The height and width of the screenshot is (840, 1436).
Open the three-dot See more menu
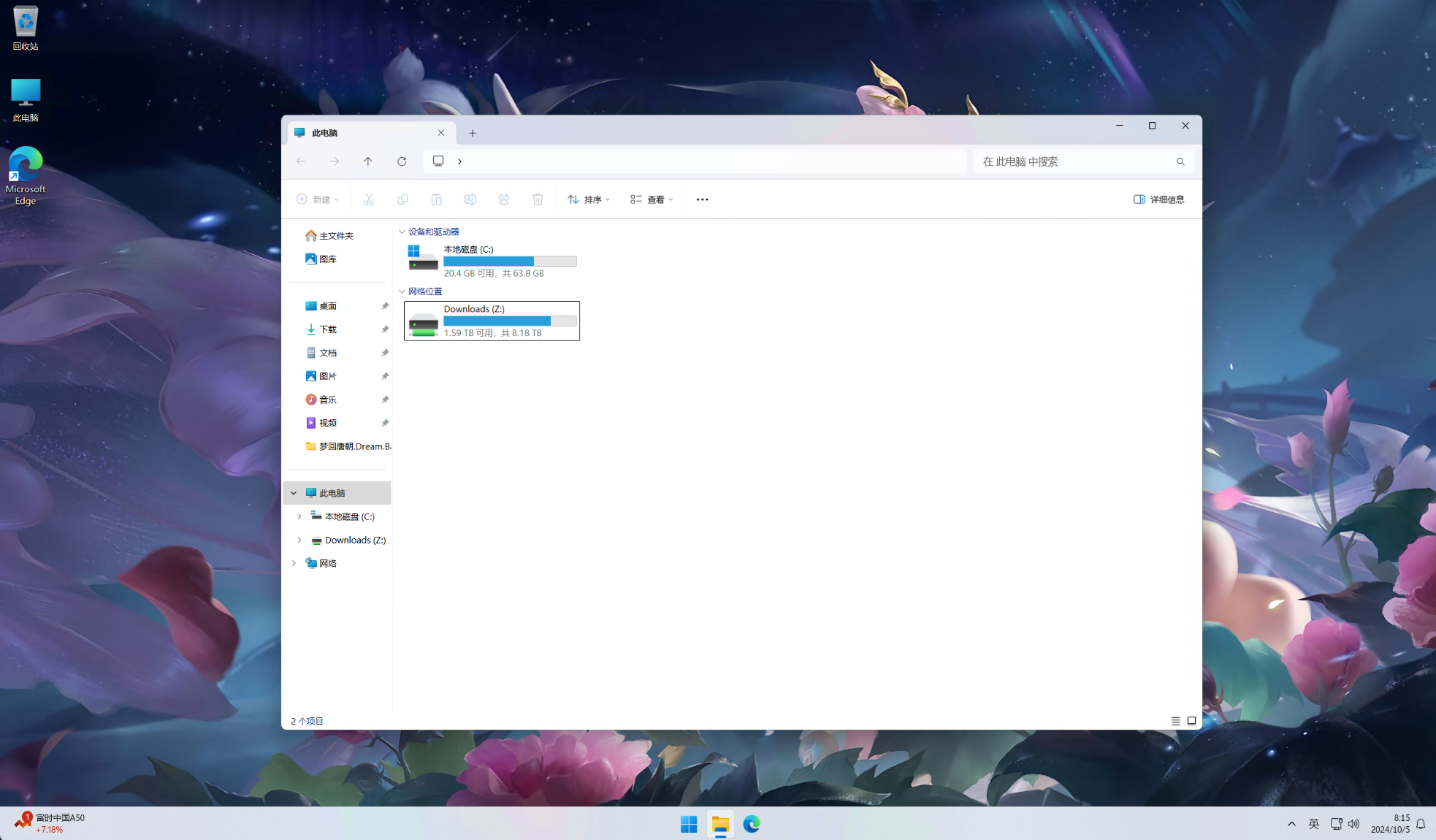tap(702, 199)
